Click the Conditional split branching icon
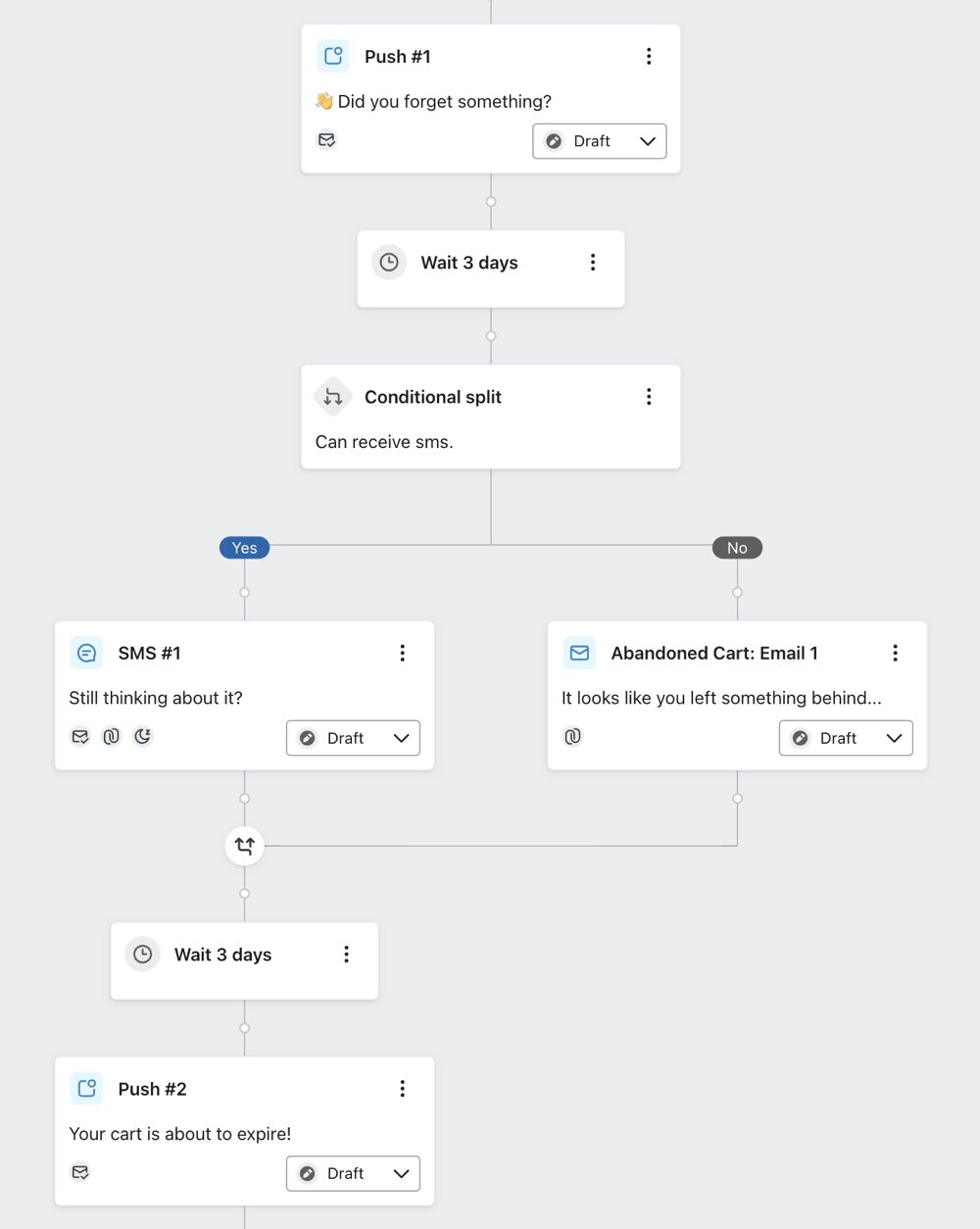This screenshot has width=980, height=1229. [x=332, y=397]
